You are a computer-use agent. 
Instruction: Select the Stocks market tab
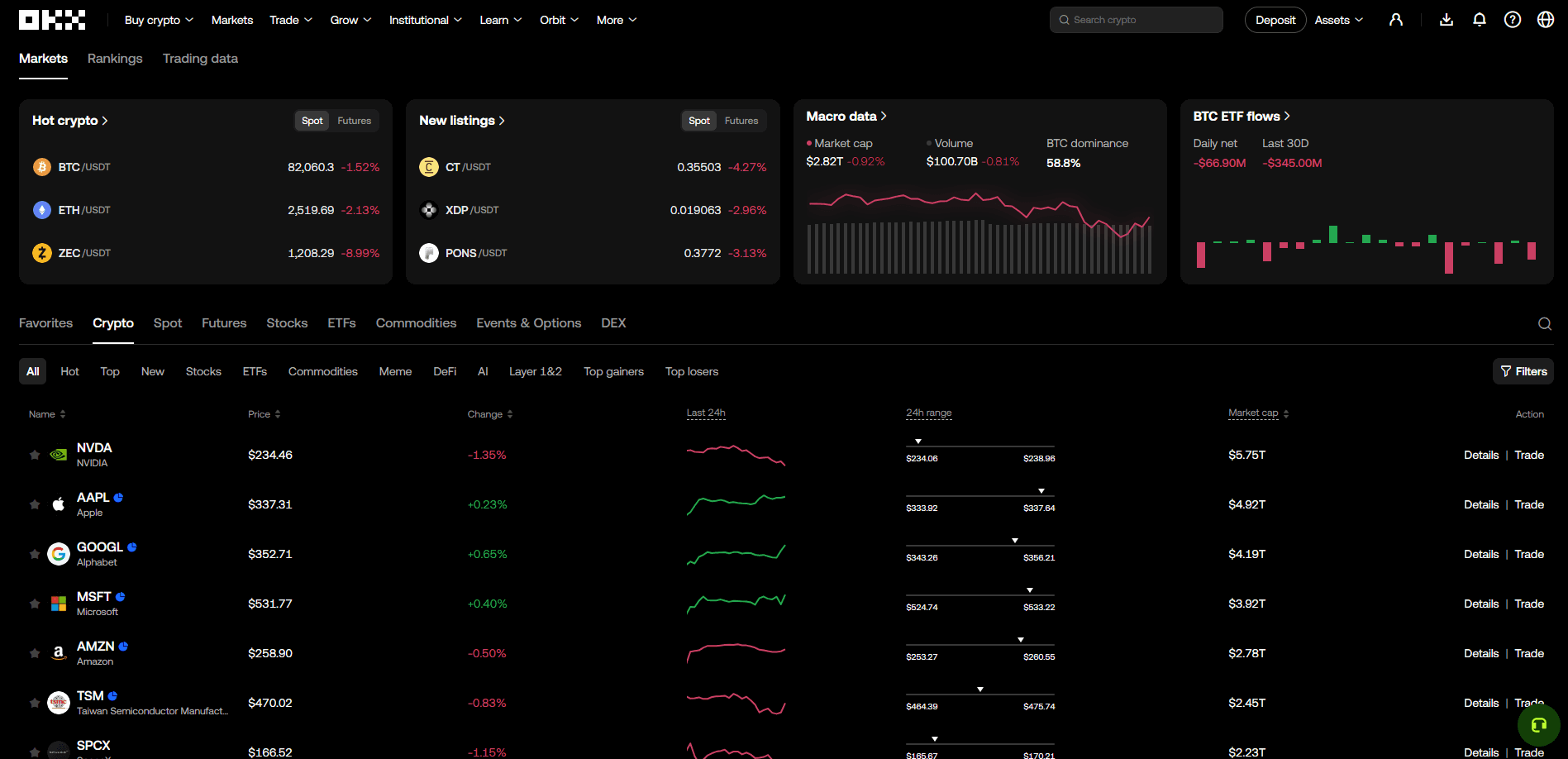tap(287, 323)
